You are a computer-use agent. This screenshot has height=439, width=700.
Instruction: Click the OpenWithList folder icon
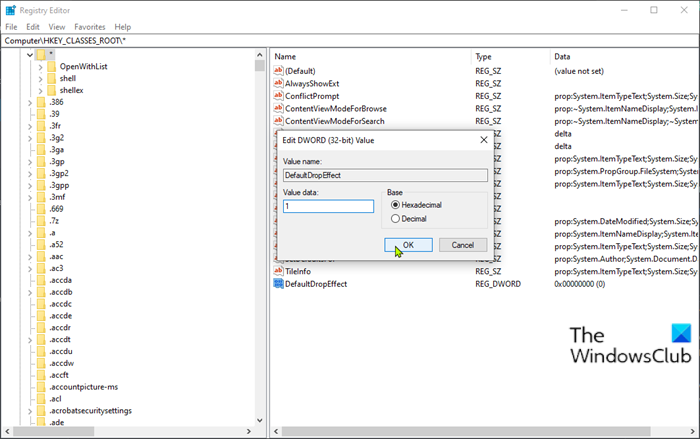coord(52,67)
